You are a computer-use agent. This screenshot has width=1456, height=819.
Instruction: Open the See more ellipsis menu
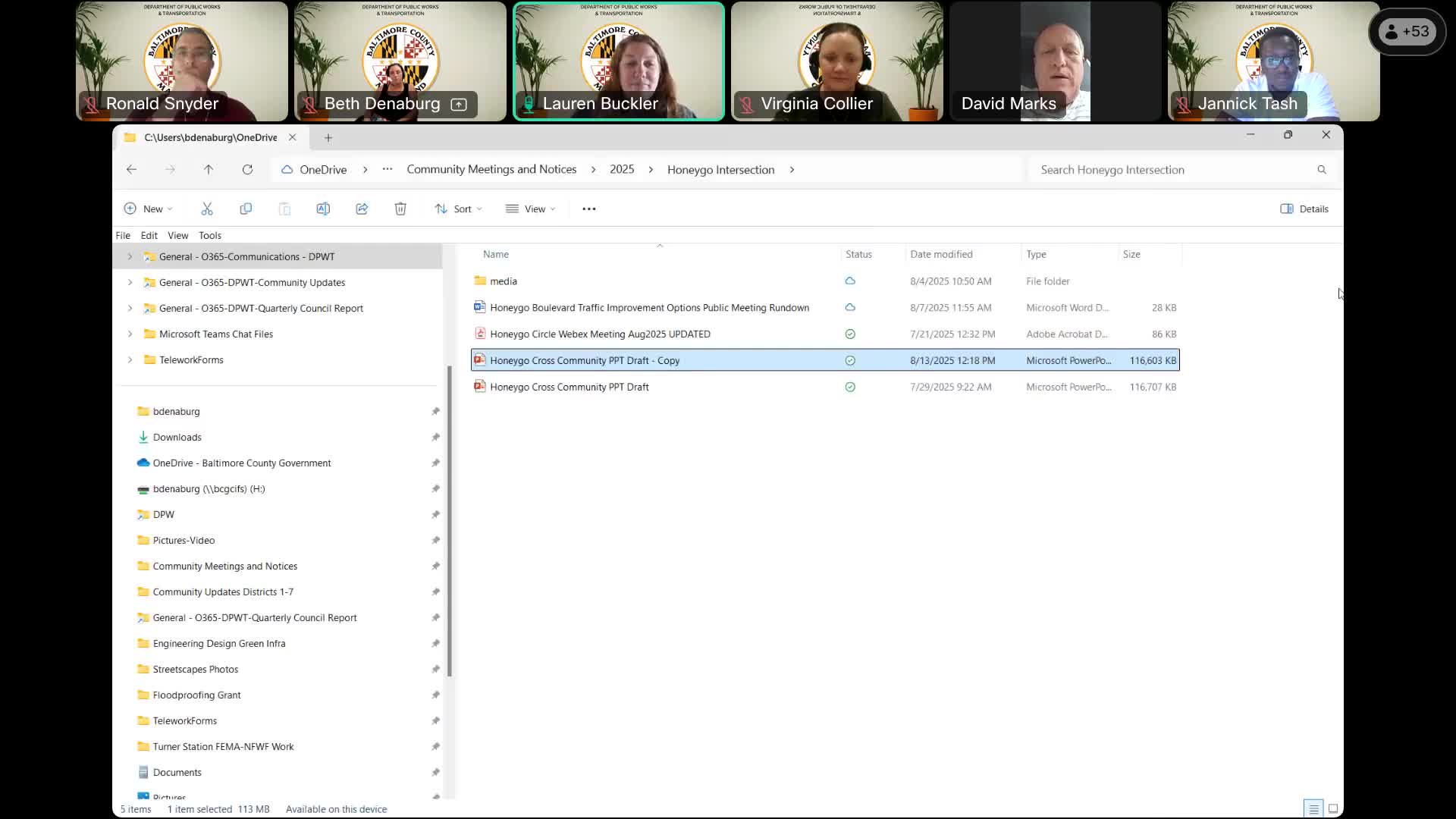589,209
